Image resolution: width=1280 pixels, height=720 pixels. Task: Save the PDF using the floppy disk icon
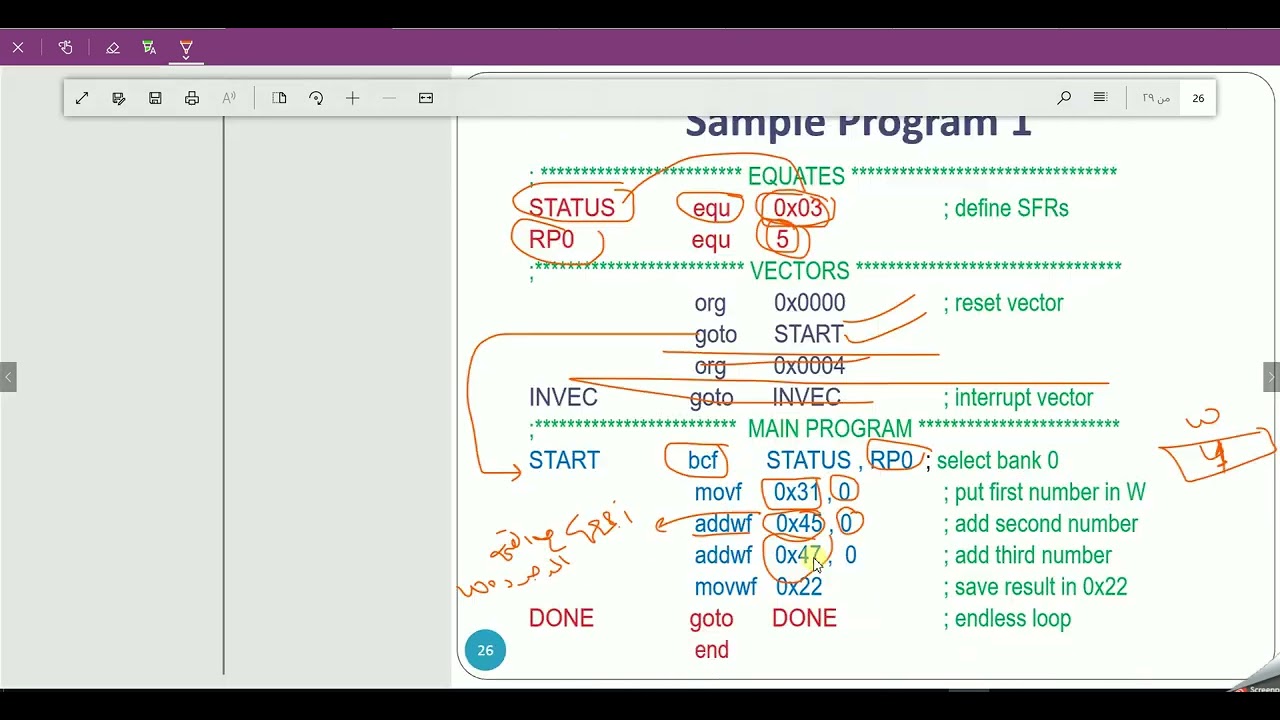[x=155, y=98]
